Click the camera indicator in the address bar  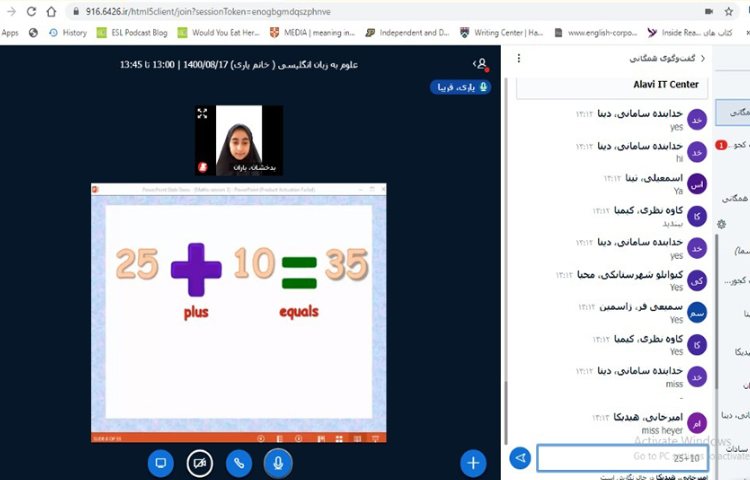click(x=709, y=11)
